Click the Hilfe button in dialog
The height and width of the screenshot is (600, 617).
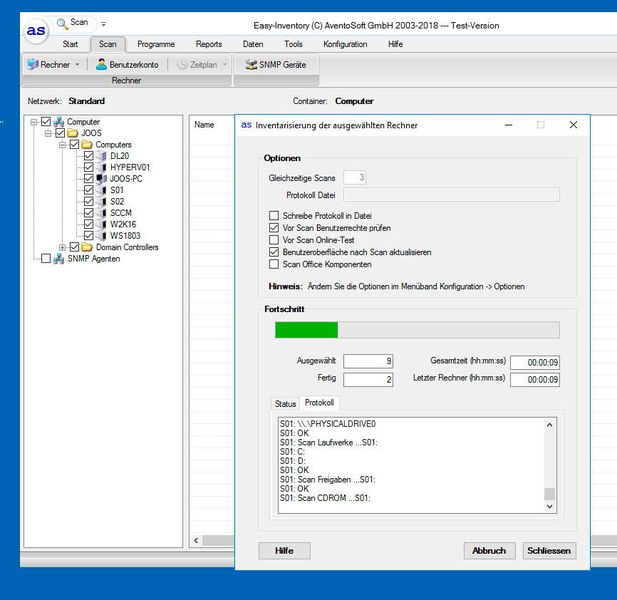(284, 551)
